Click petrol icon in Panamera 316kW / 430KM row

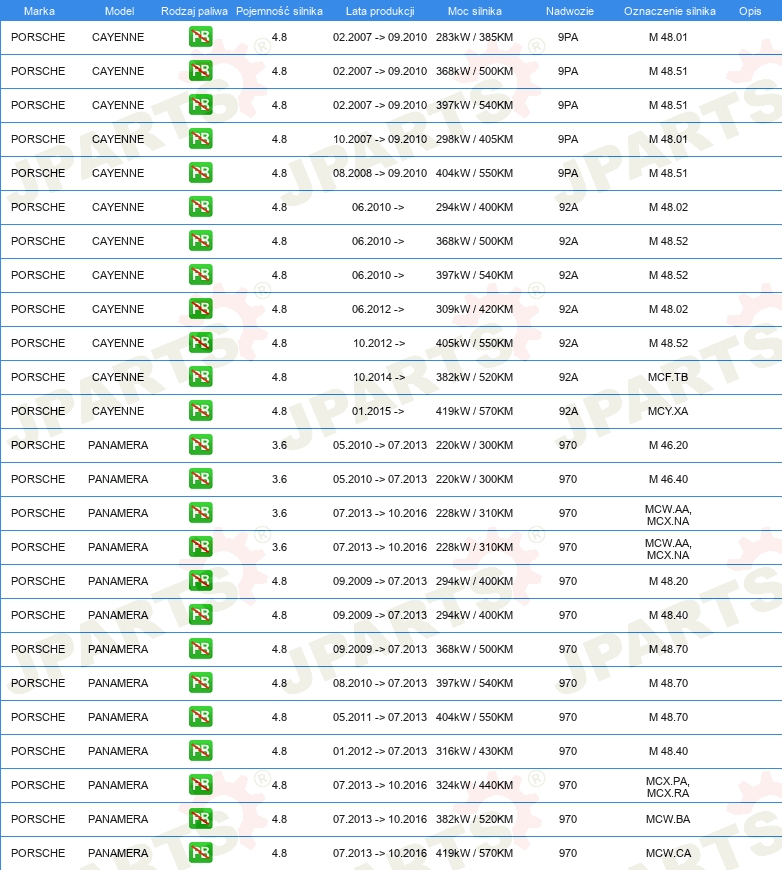[200, 751]
